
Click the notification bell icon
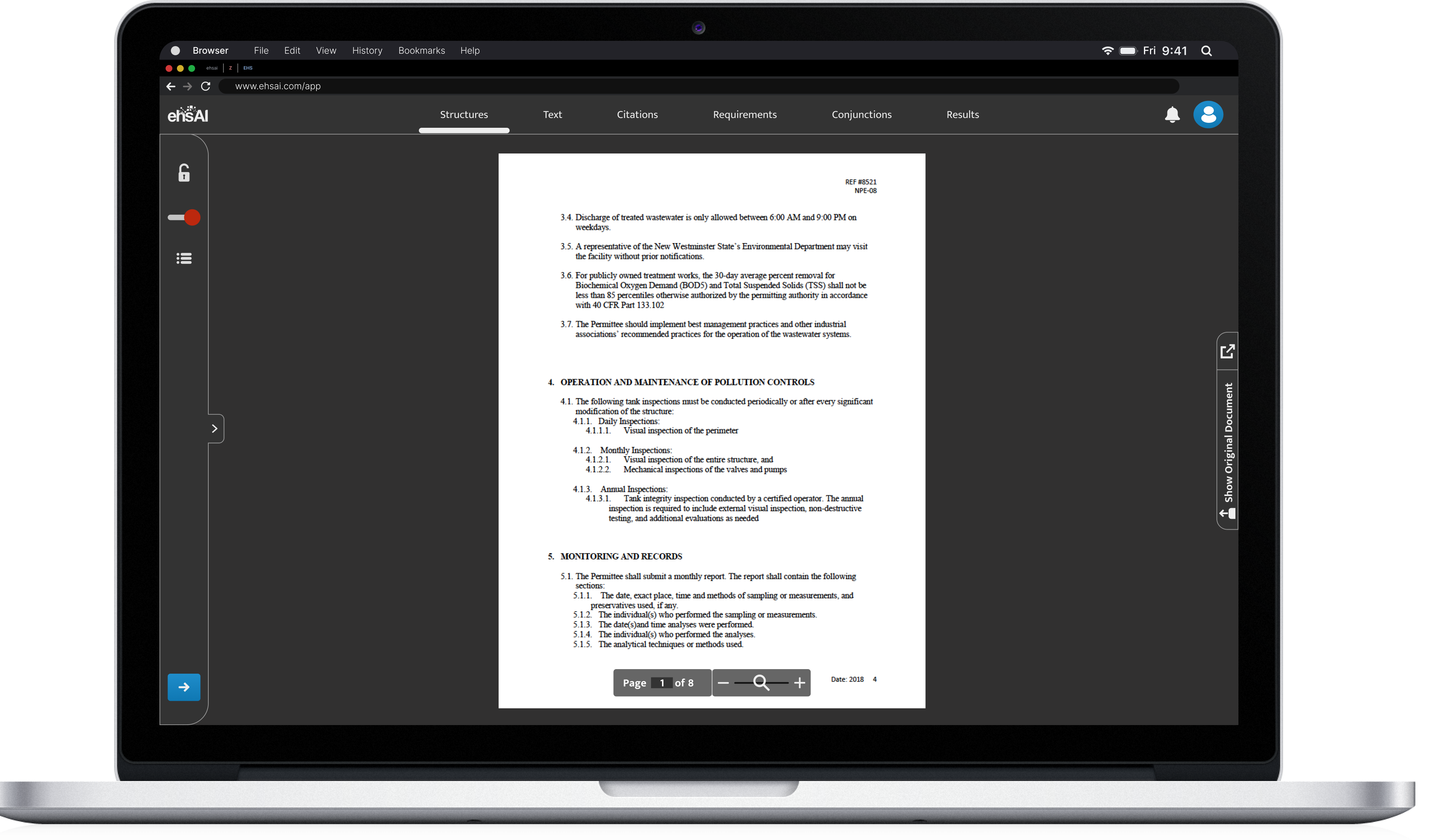[1172, 114]
